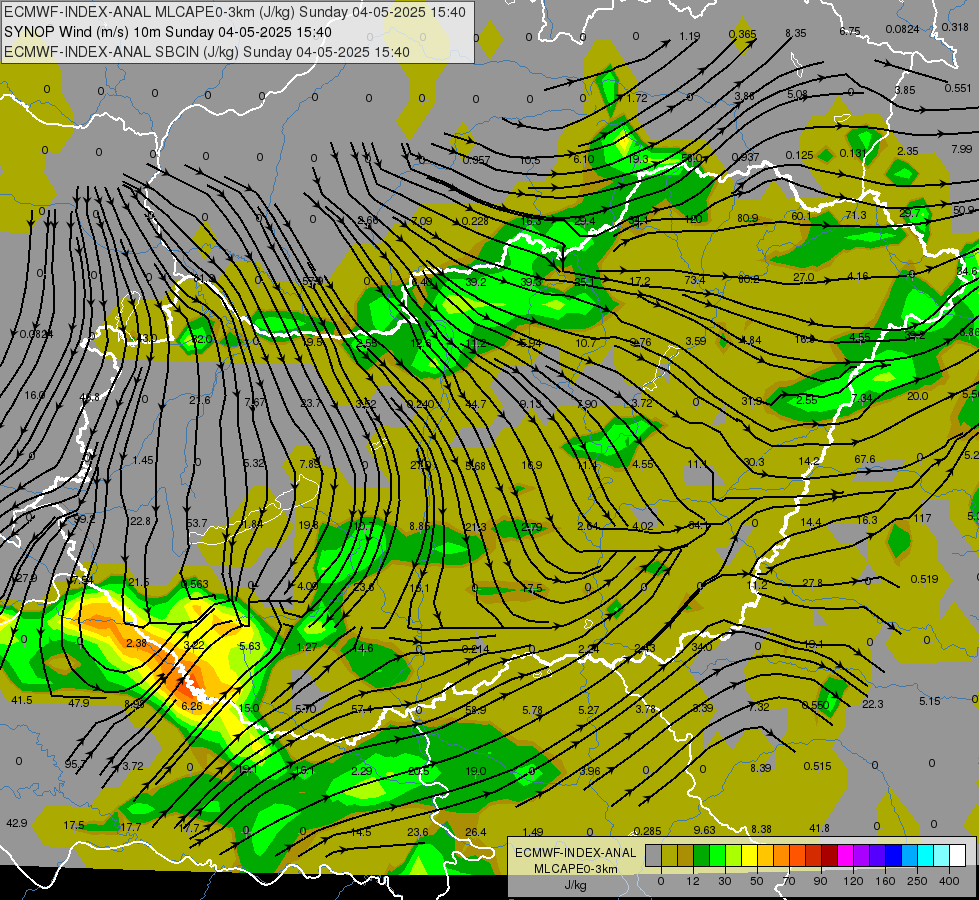Click the map value 1.19
This screenshot has height=900, width=979.
tap(689, 36)
